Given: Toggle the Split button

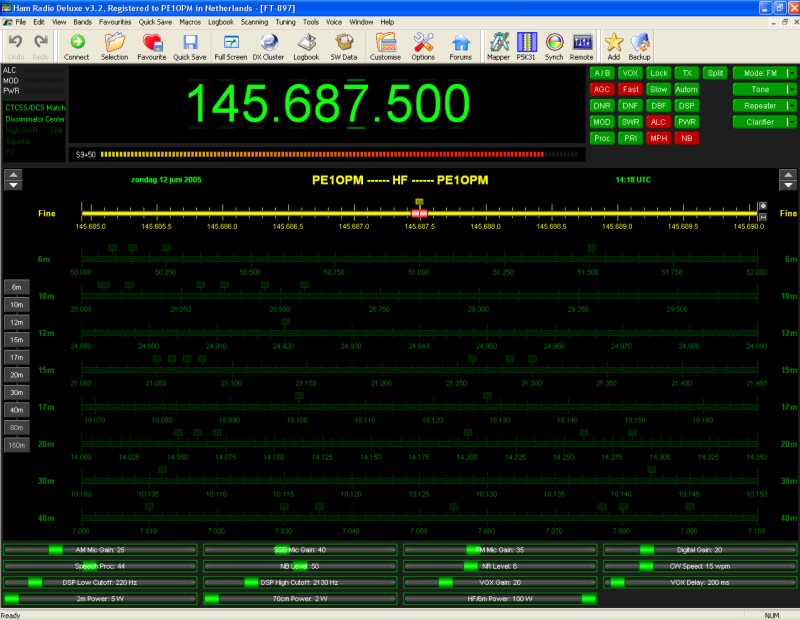Looking at the screenshot, I should 715,73.
